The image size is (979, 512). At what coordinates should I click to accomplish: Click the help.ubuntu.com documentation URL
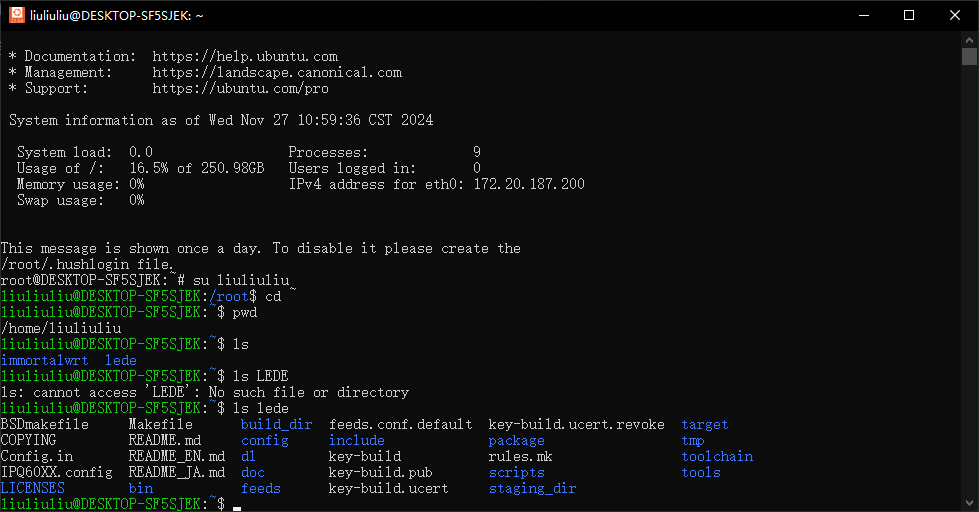pos(245,57)
